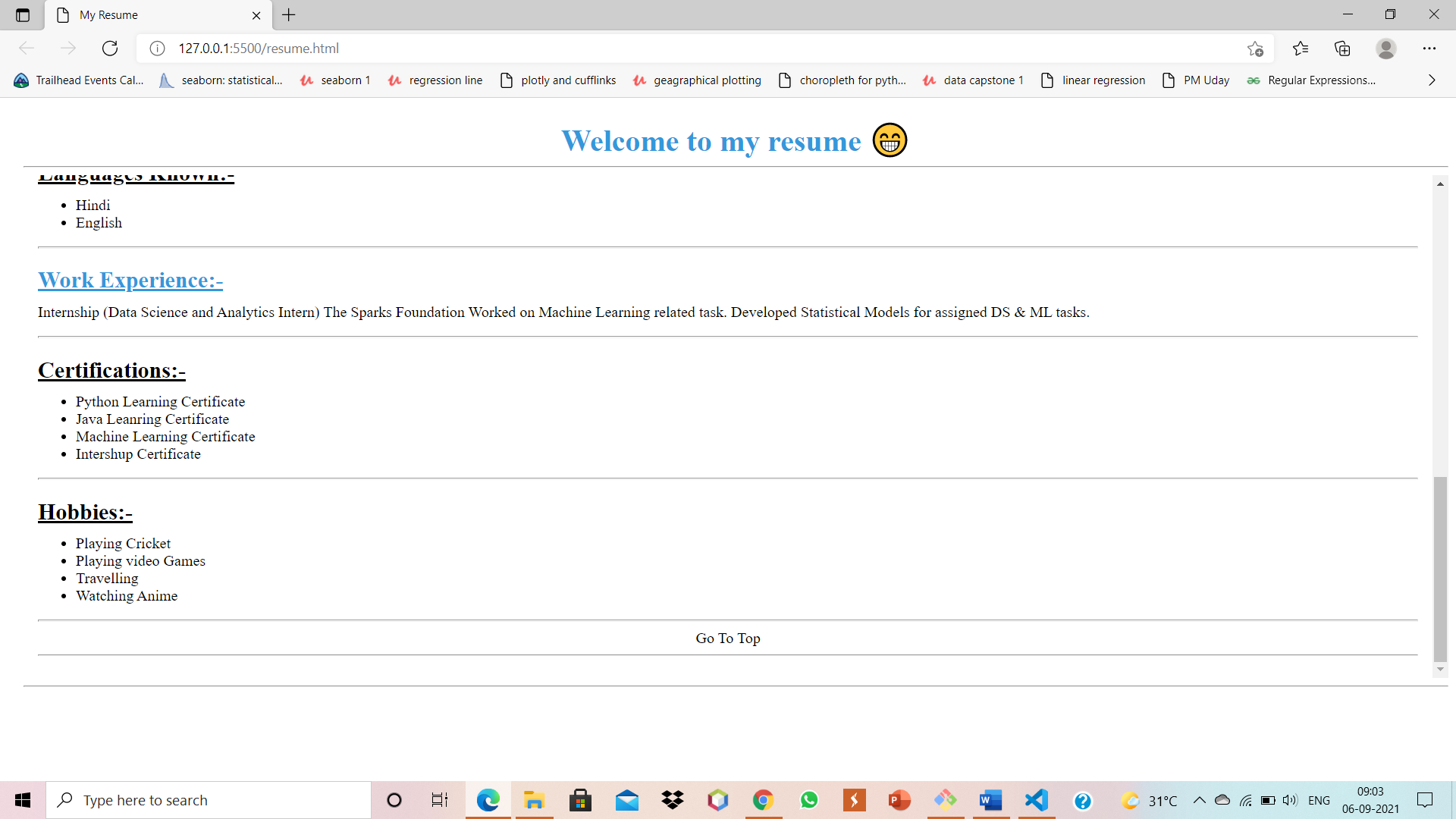Screen dimensions: 1456x819
Task: Expand hidden bookmarks with the chevron
Action: pyautogui.click(x=1431, y=80)
